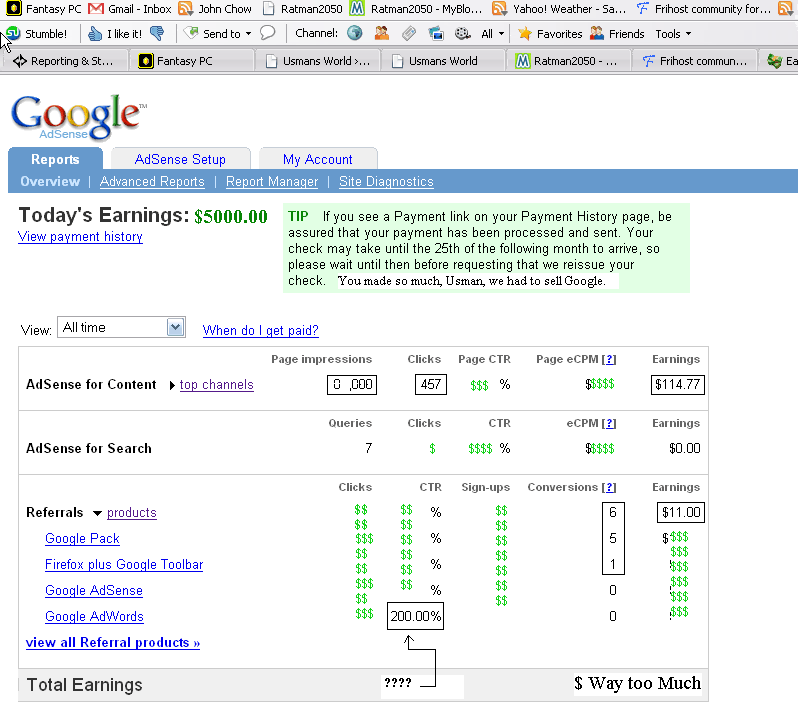This screenshot has height=711, width=798.
Task: Open the Fantasy PC bookmark
Action: (43, 9)
